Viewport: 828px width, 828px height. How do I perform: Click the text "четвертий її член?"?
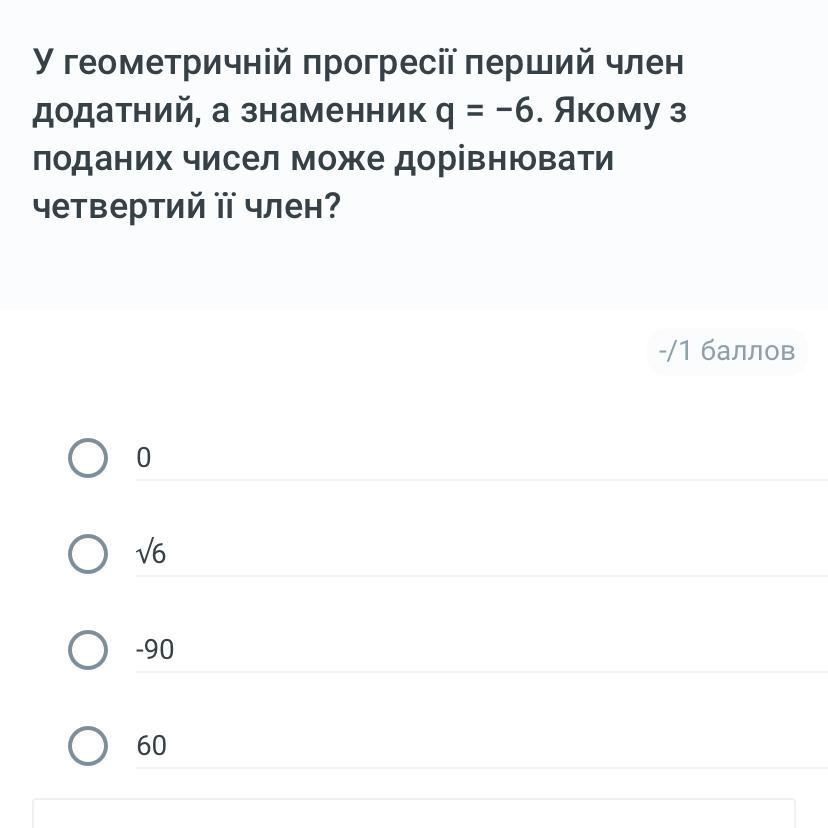click(187, 207)
